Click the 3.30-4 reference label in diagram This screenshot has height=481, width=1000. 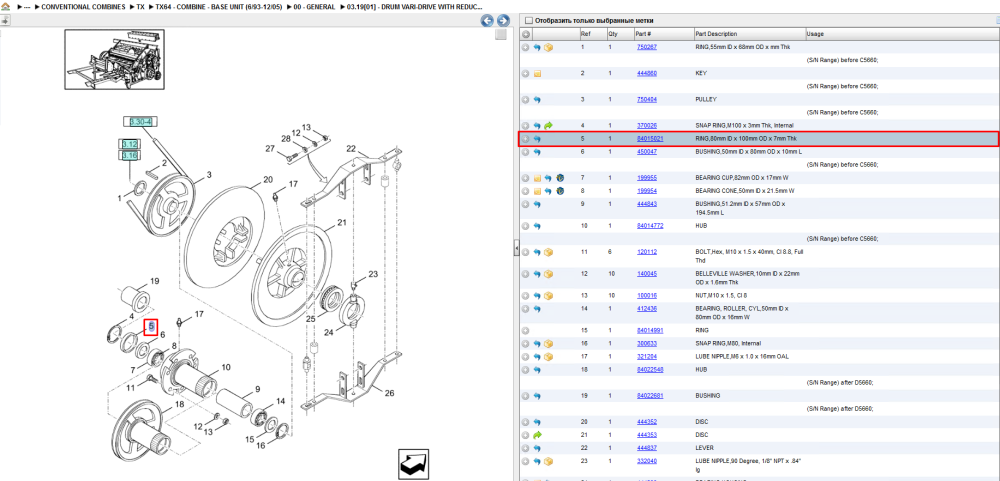click(x=140, y=121)
